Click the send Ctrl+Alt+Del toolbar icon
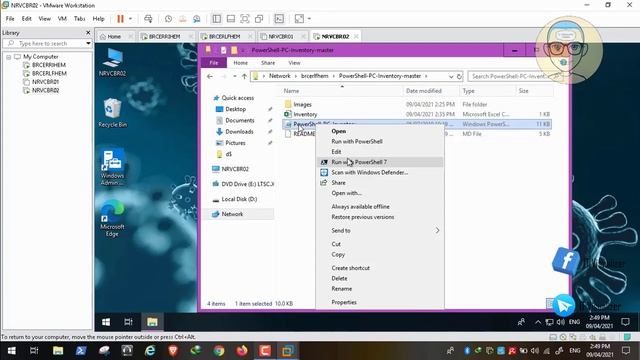 (x=148, y=19)
